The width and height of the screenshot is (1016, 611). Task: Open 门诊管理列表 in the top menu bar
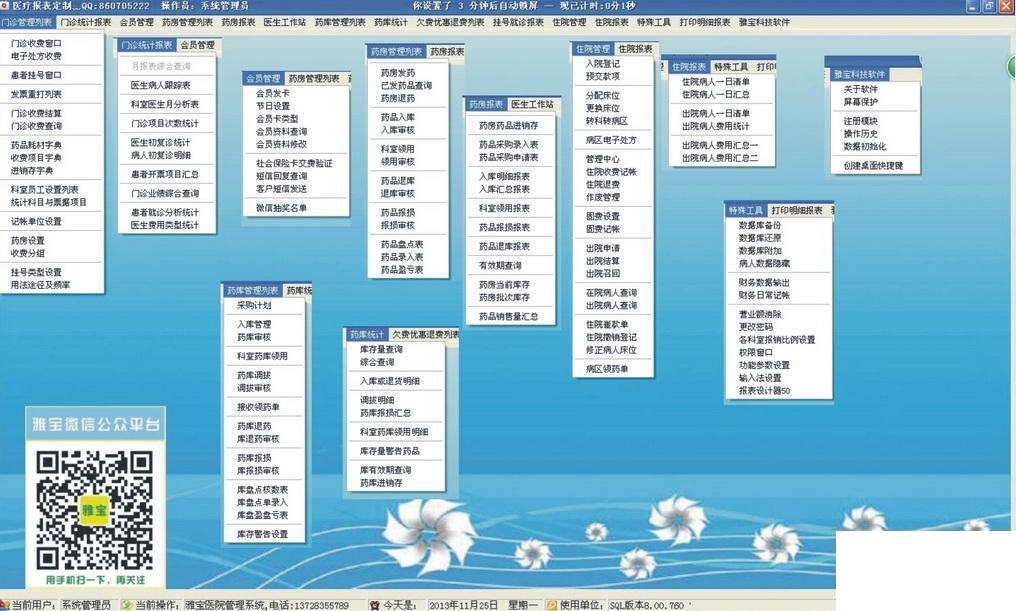[27, 22]
